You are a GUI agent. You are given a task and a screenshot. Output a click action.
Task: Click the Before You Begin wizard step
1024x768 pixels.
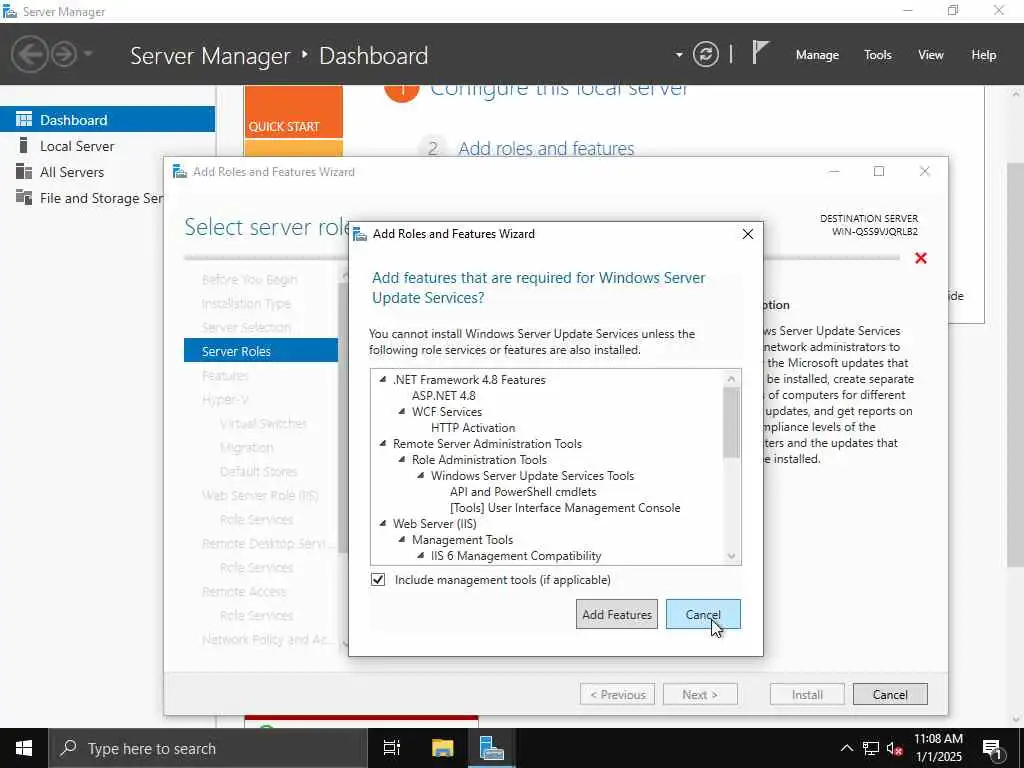(249, 280)
